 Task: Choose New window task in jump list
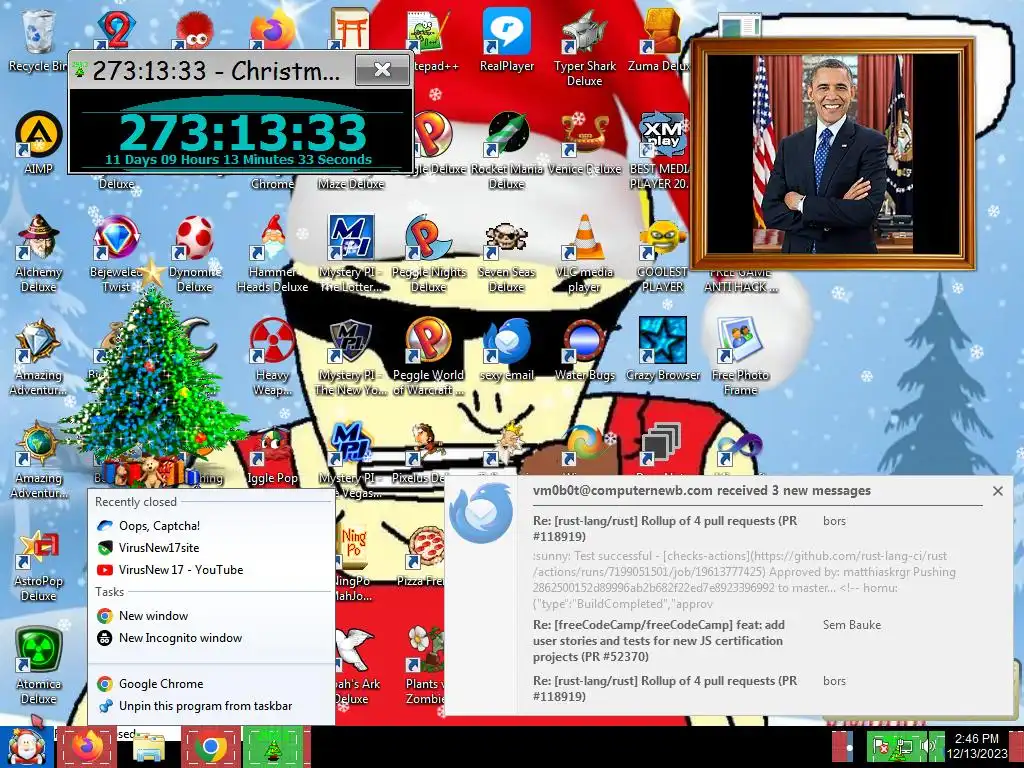point(211,616)
